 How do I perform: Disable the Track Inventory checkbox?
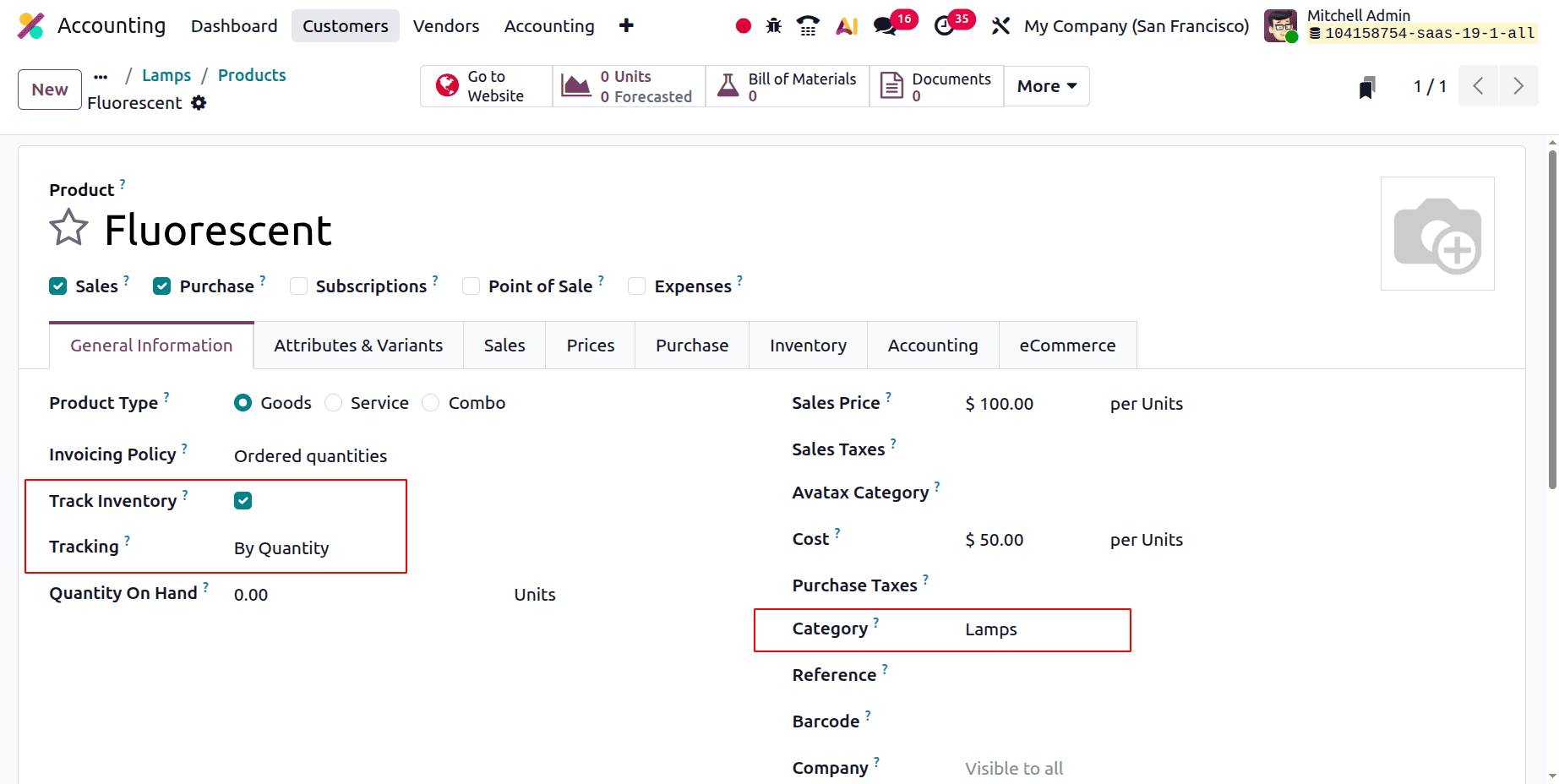pyautogui.click(x=243, y=500)
